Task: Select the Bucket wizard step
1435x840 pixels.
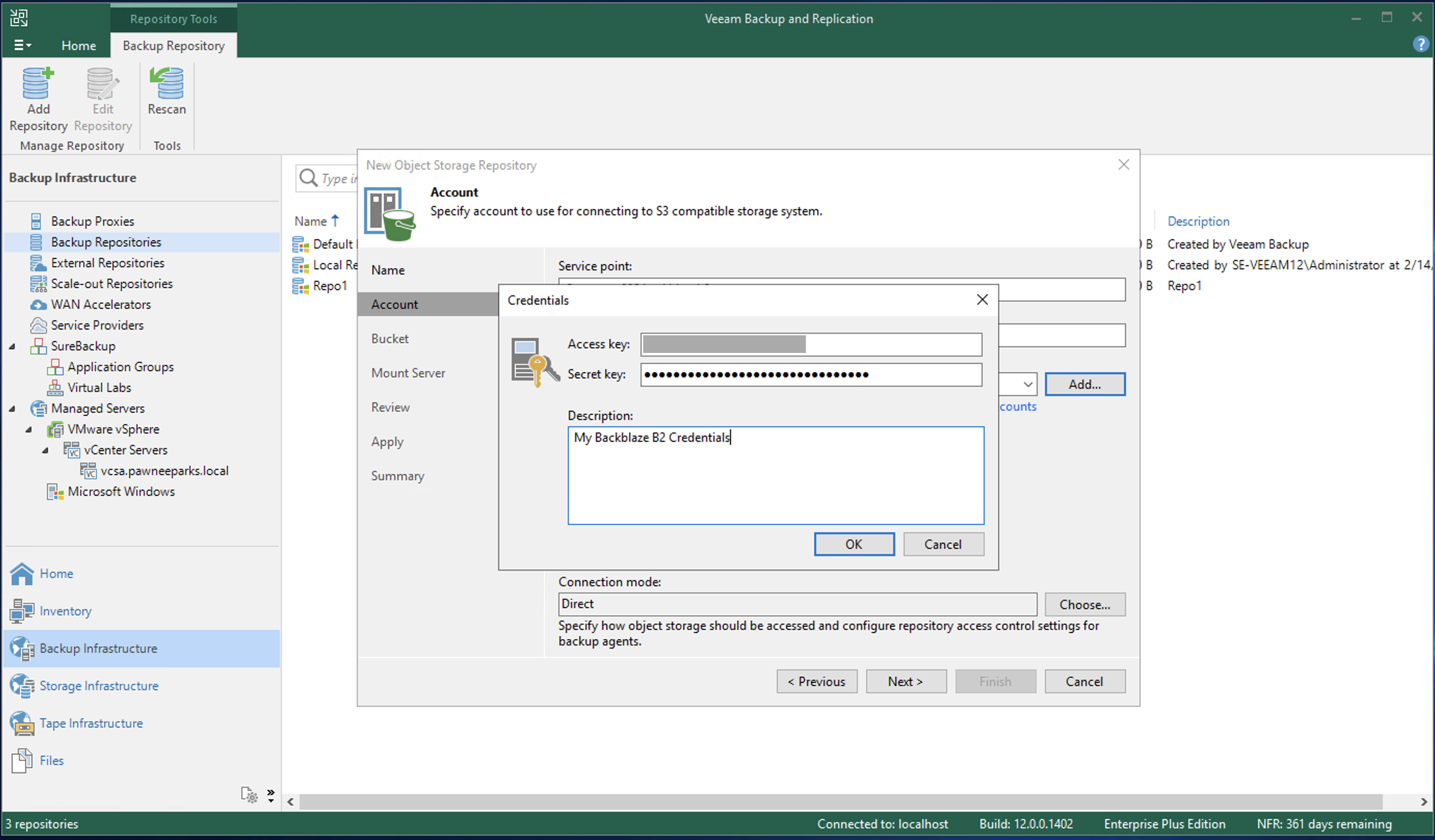Action: click(x=390, y=339)
